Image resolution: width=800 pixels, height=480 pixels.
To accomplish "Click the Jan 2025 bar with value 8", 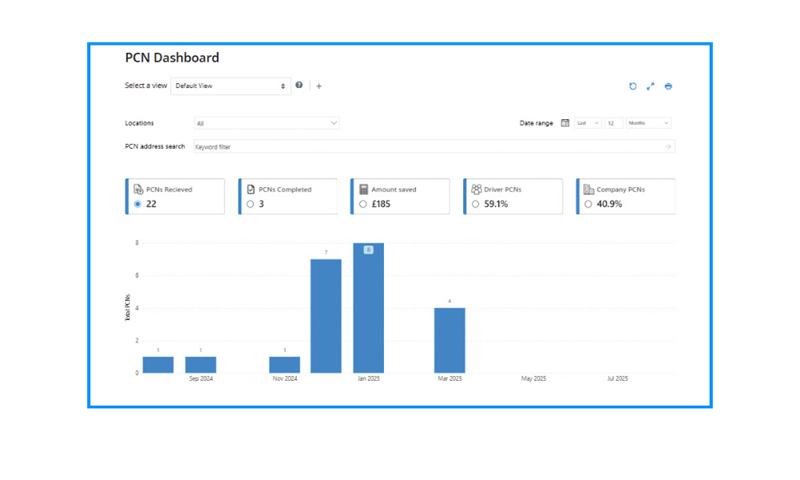I will tap(368, 308).
